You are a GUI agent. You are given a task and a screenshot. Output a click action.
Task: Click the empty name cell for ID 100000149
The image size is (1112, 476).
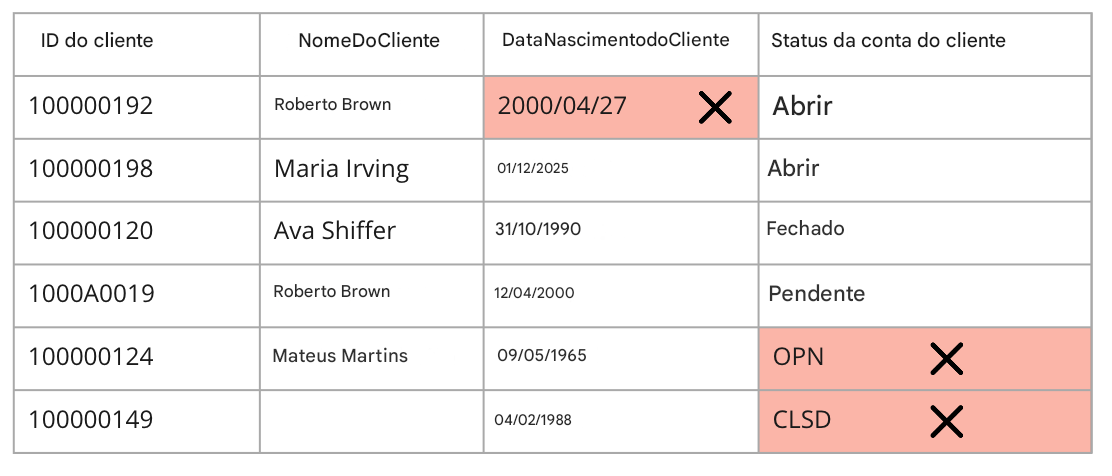point(371,421)
